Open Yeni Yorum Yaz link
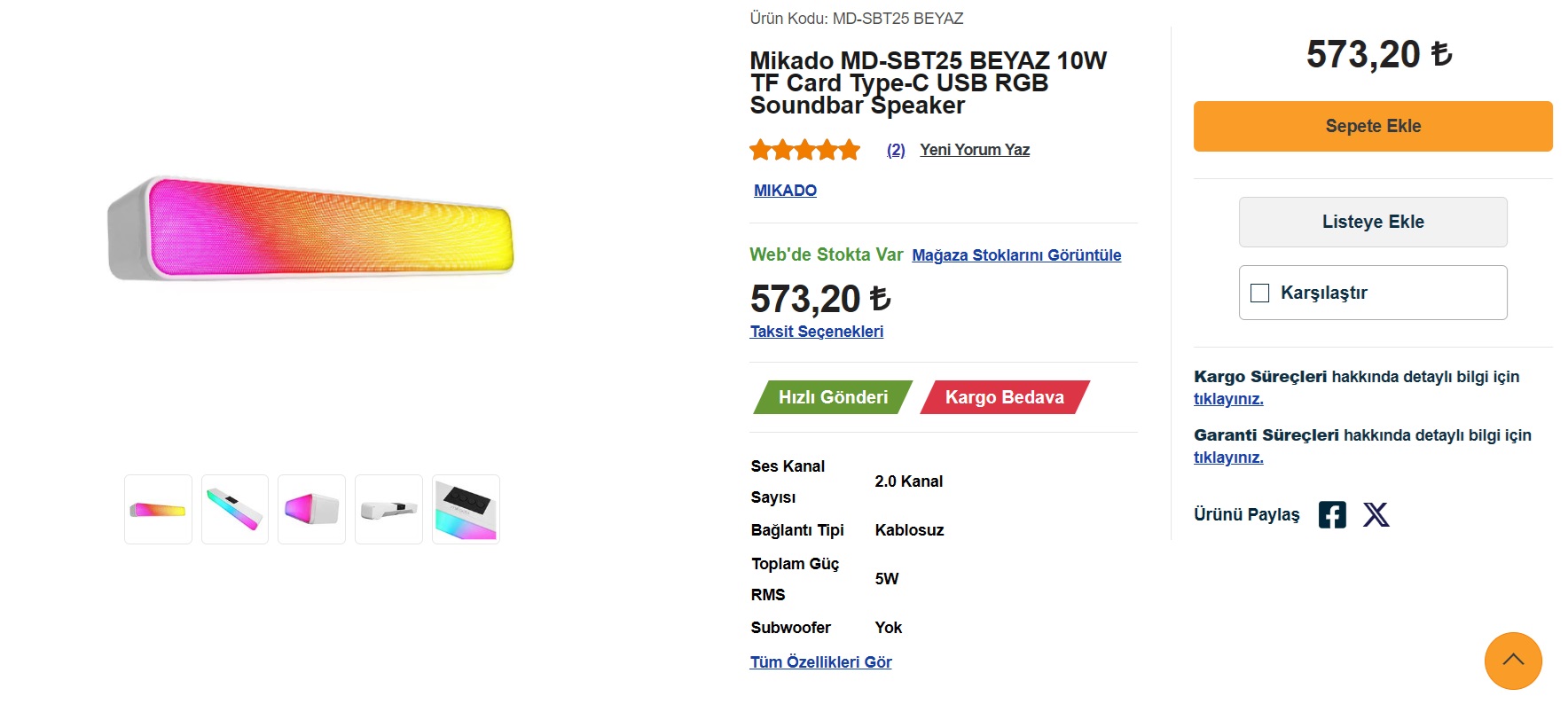Viewport: 1568px width, 712px height. coord(974,150)
